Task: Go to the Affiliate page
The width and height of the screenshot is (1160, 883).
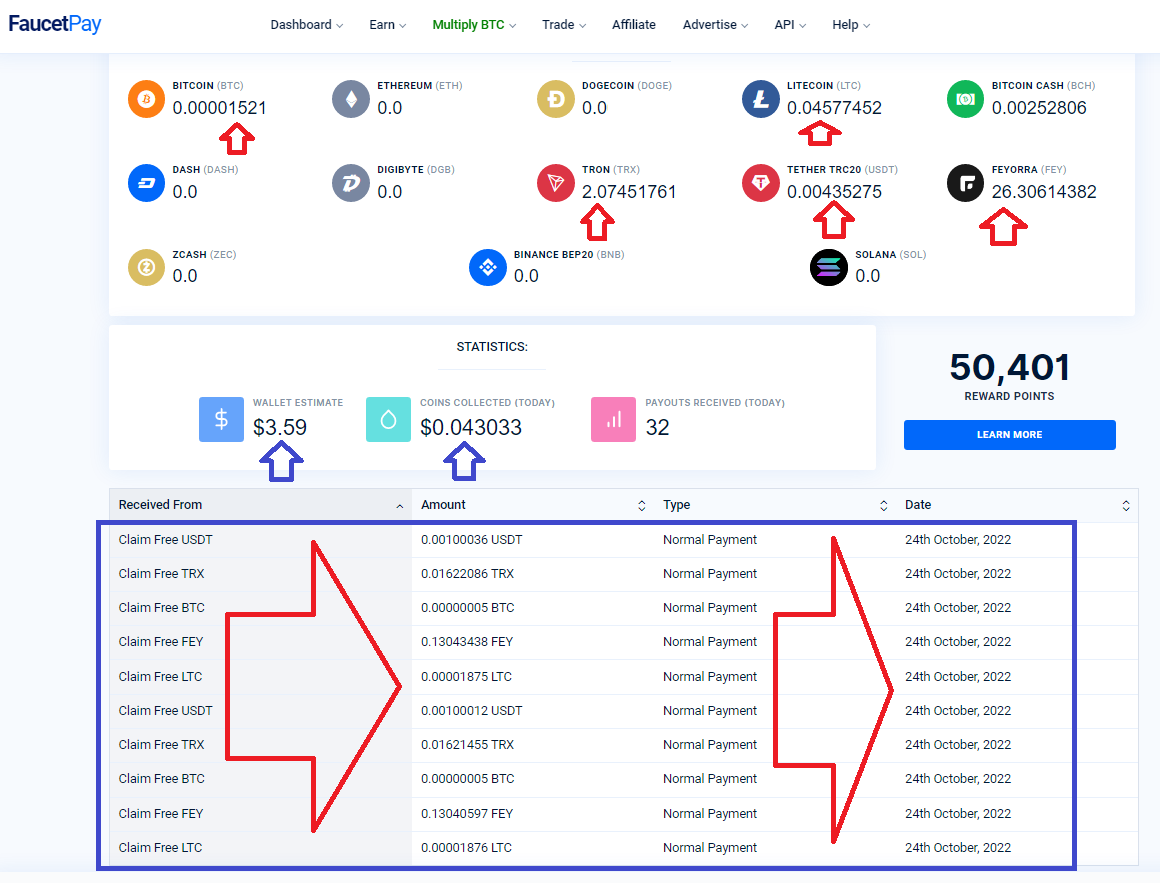Action: [x=634, y=25]
